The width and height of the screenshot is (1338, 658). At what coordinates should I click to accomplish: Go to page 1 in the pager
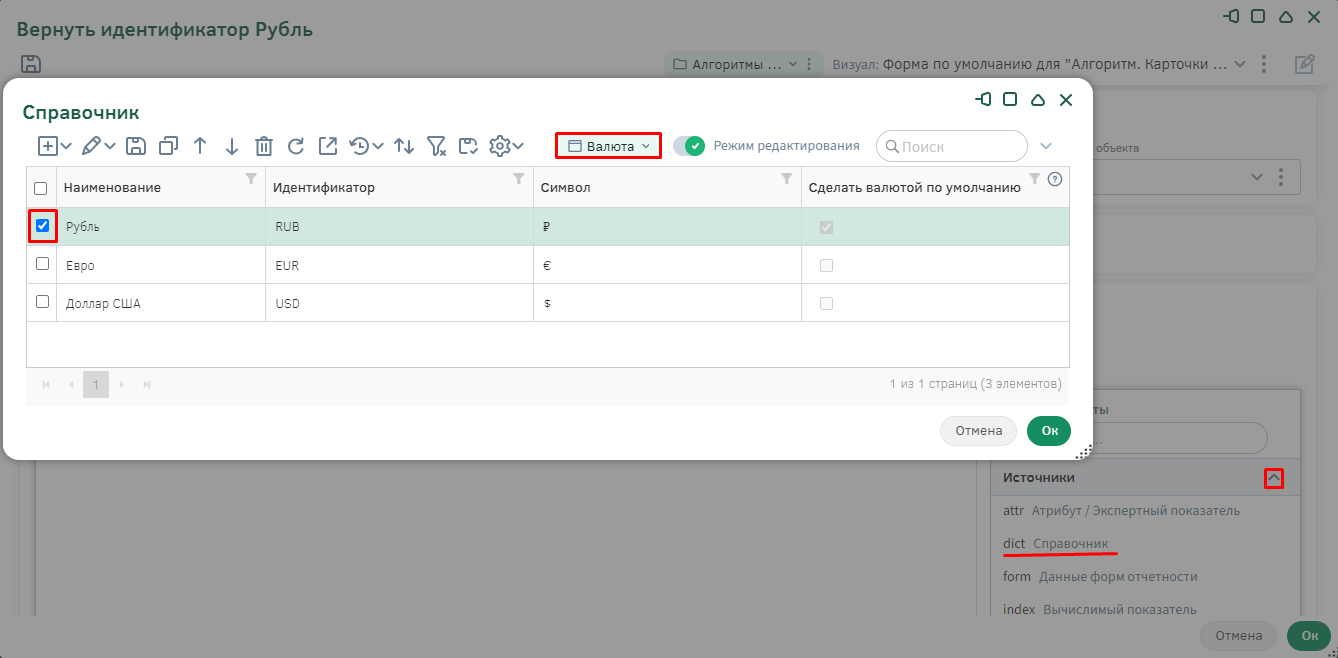click(96, 384)
